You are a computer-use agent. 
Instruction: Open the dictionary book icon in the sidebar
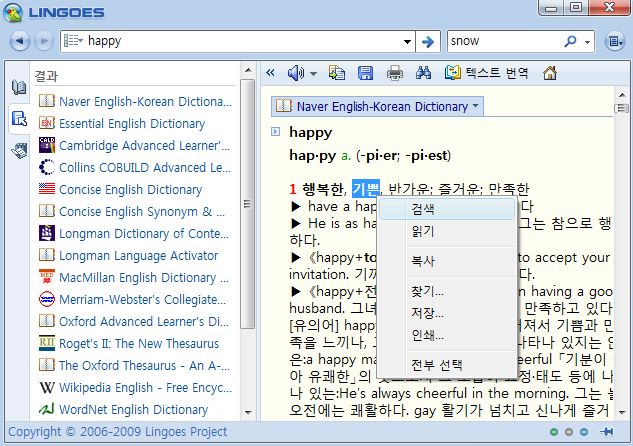pos(19,87)
